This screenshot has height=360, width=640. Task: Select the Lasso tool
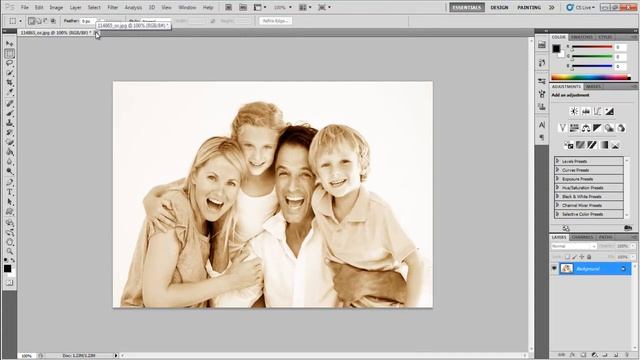point(9,63)
